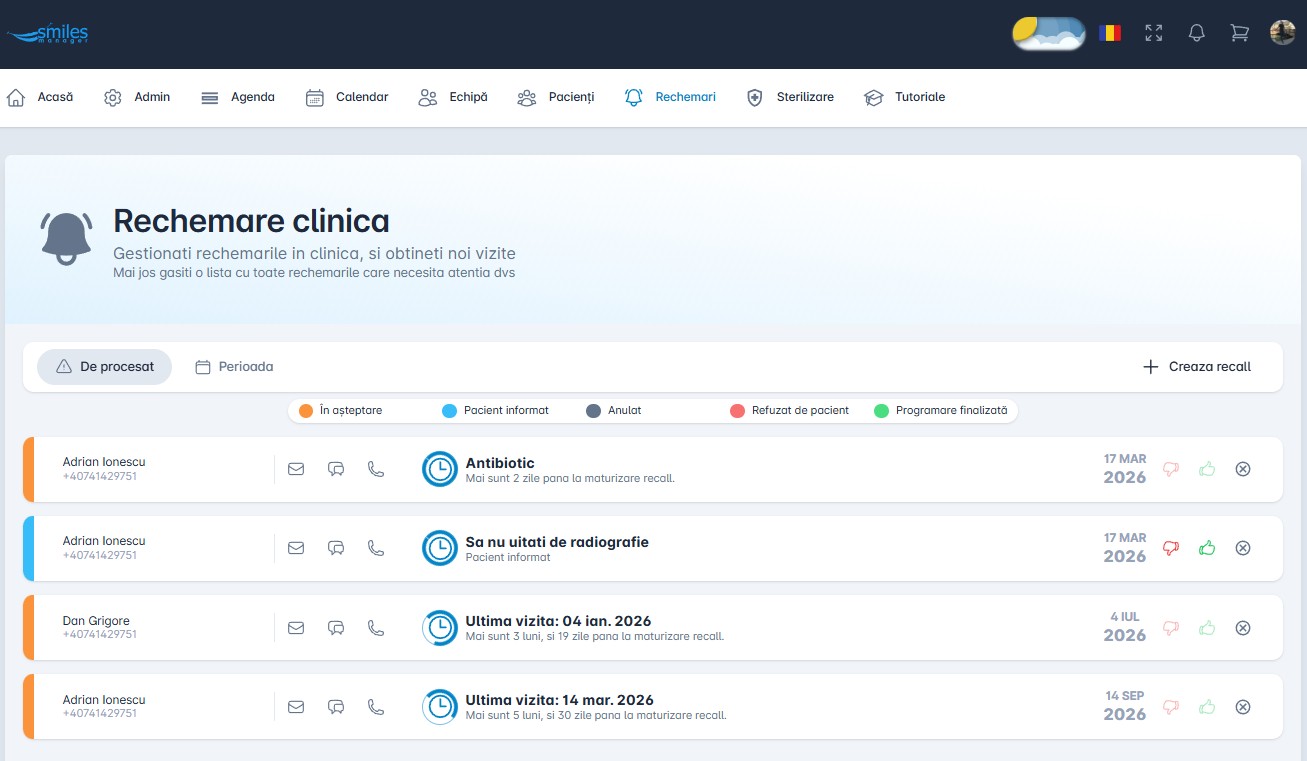Open the Romanian flag language selector

pyautogui.click(x=1109, y=33)
